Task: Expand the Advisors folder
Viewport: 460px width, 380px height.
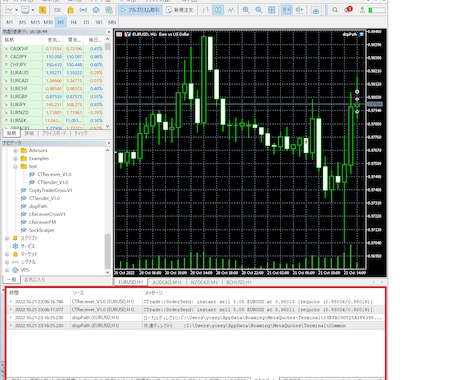Action: pyautogui.click(x=15, y=151)
